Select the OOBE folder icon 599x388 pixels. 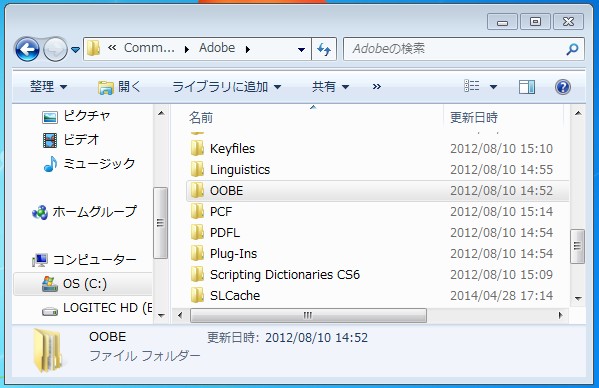click(197, 190)
